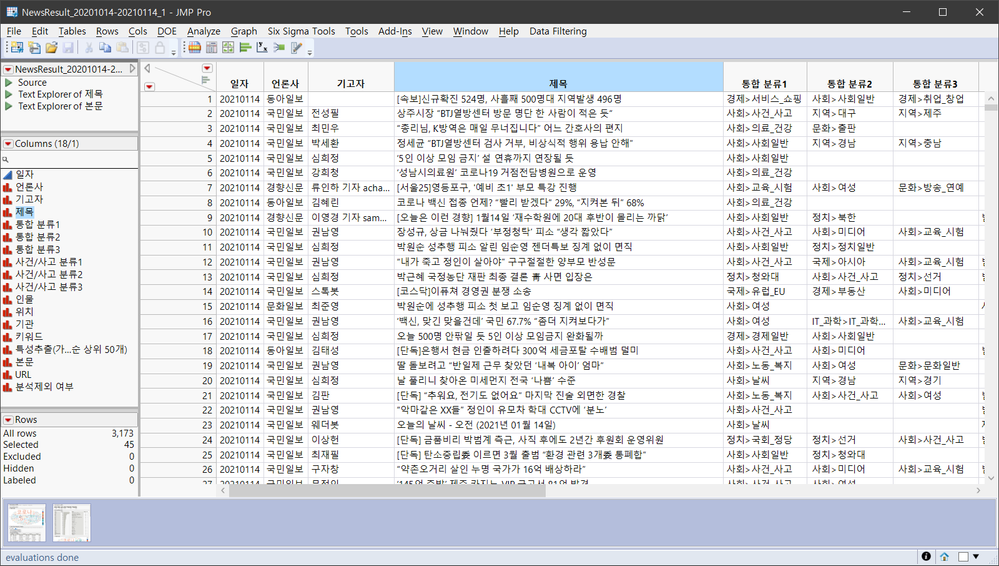
Task: Open the rows red triangle menu in the grid corner
Action: pyautogui.click(x=149, y=86)
